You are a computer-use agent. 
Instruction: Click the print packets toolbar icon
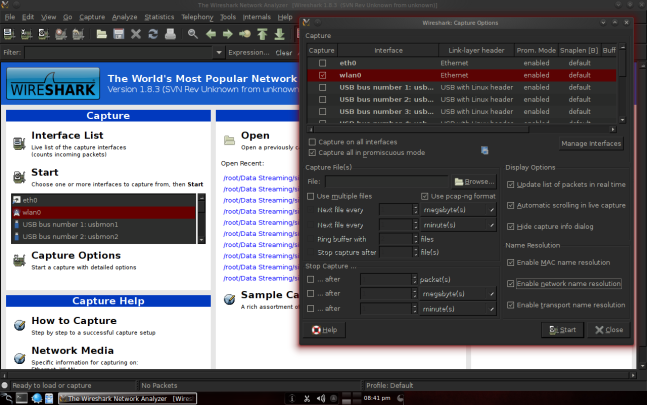[x=170, y=34]
